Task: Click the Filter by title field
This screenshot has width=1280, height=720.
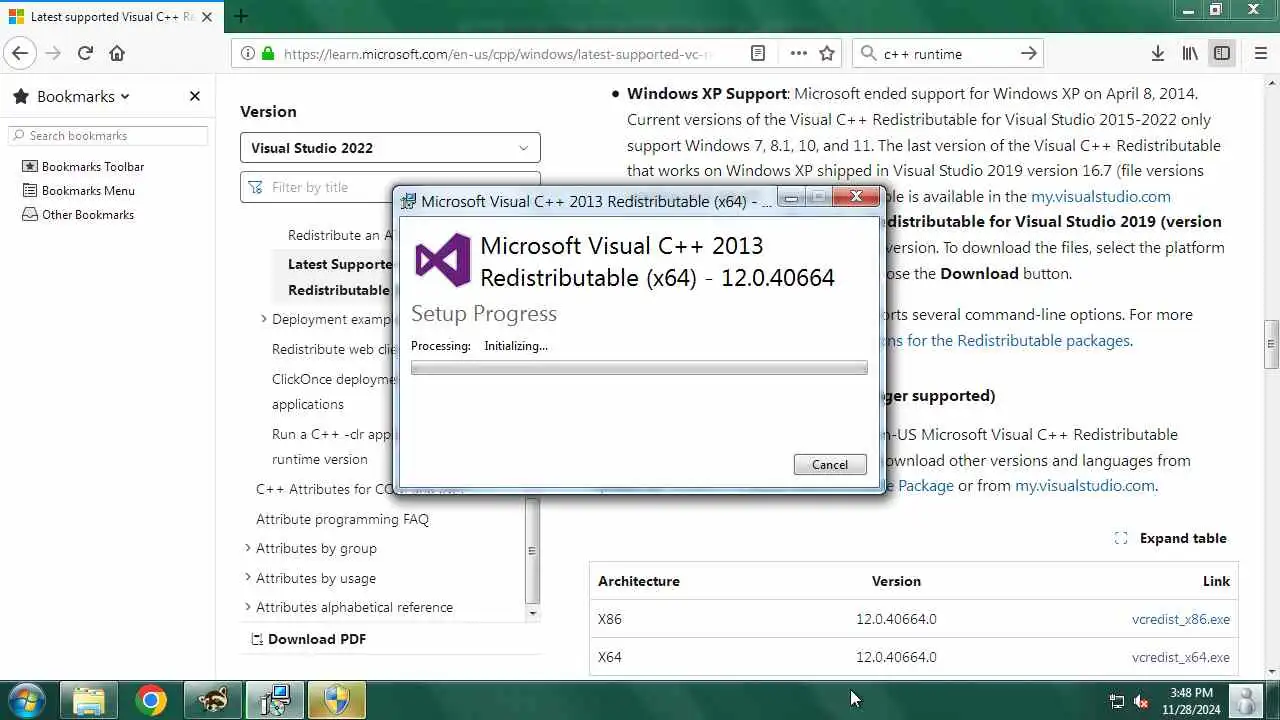Action: [x=390, y=187]
